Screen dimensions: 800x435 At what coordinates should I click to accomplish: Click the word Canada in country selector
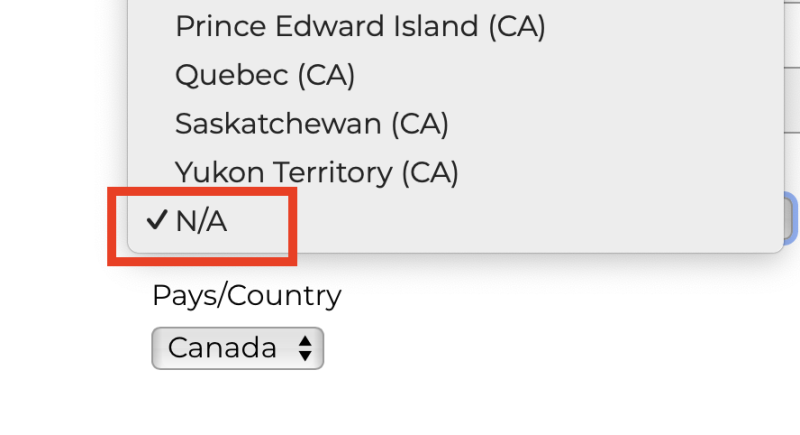tap(222, 349)
